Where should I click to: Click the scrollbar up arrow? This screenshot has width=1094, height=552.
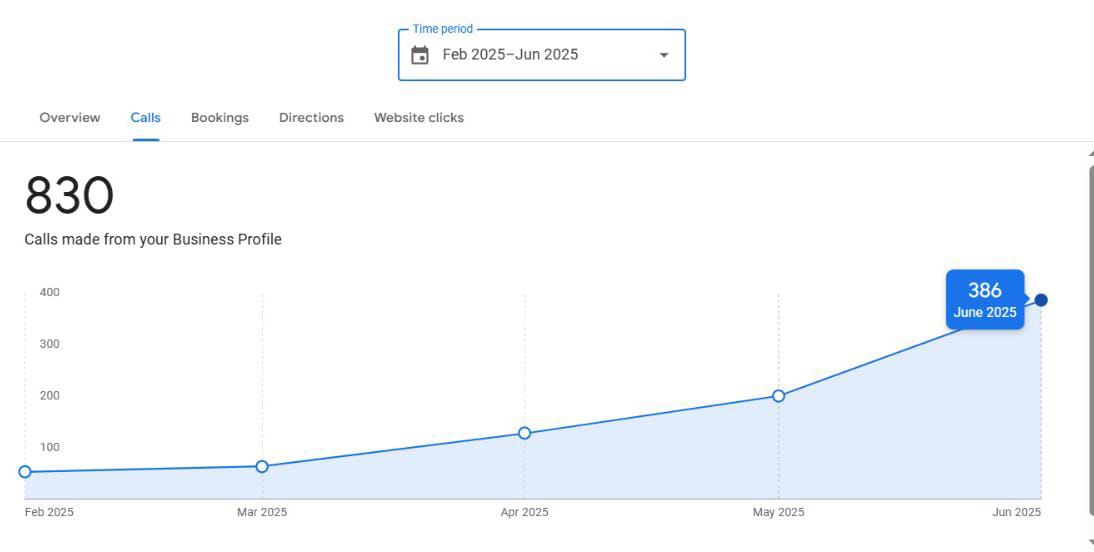1091,153
